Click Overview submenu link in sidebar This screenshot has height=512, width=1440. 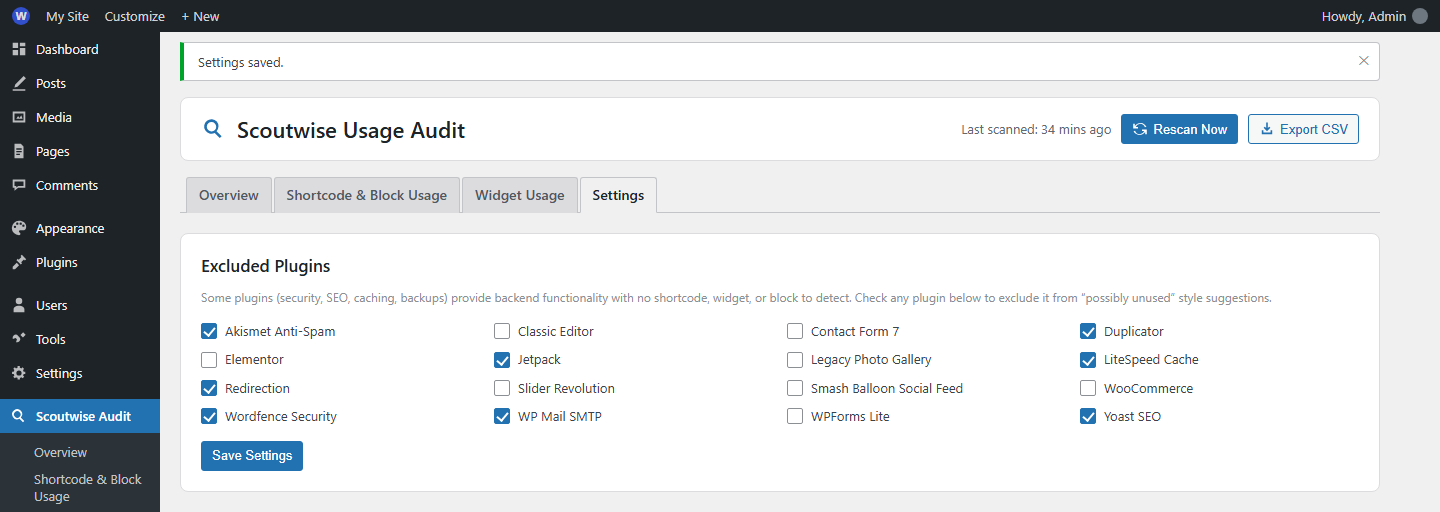(61, 453)
